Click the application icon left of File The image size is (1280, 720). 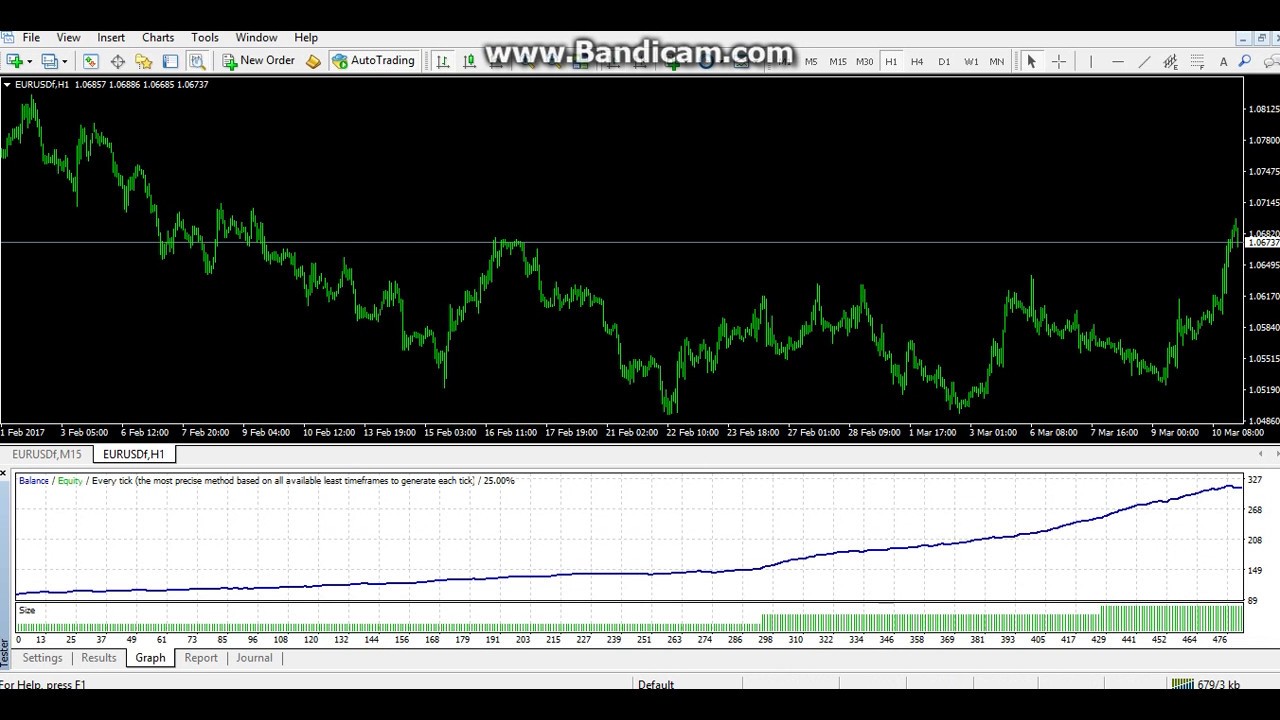[x=8, y=37]
